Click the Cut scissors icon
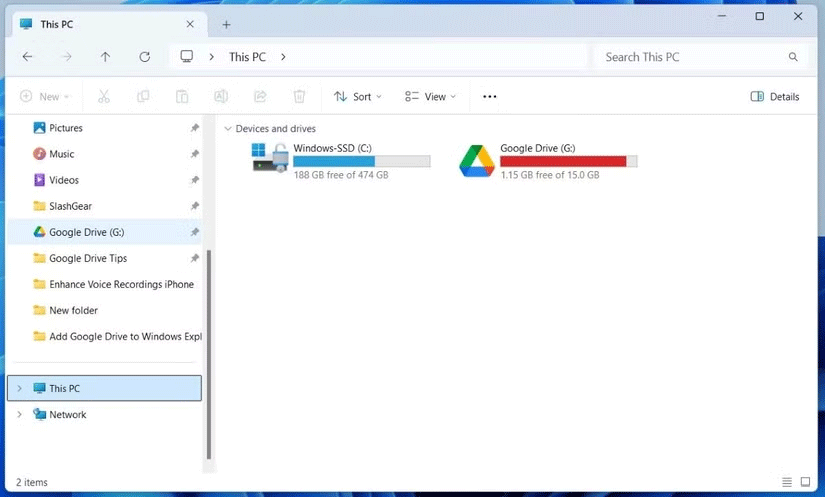The width and height of the screenshot is (825, 497). [x=104, y=96]
